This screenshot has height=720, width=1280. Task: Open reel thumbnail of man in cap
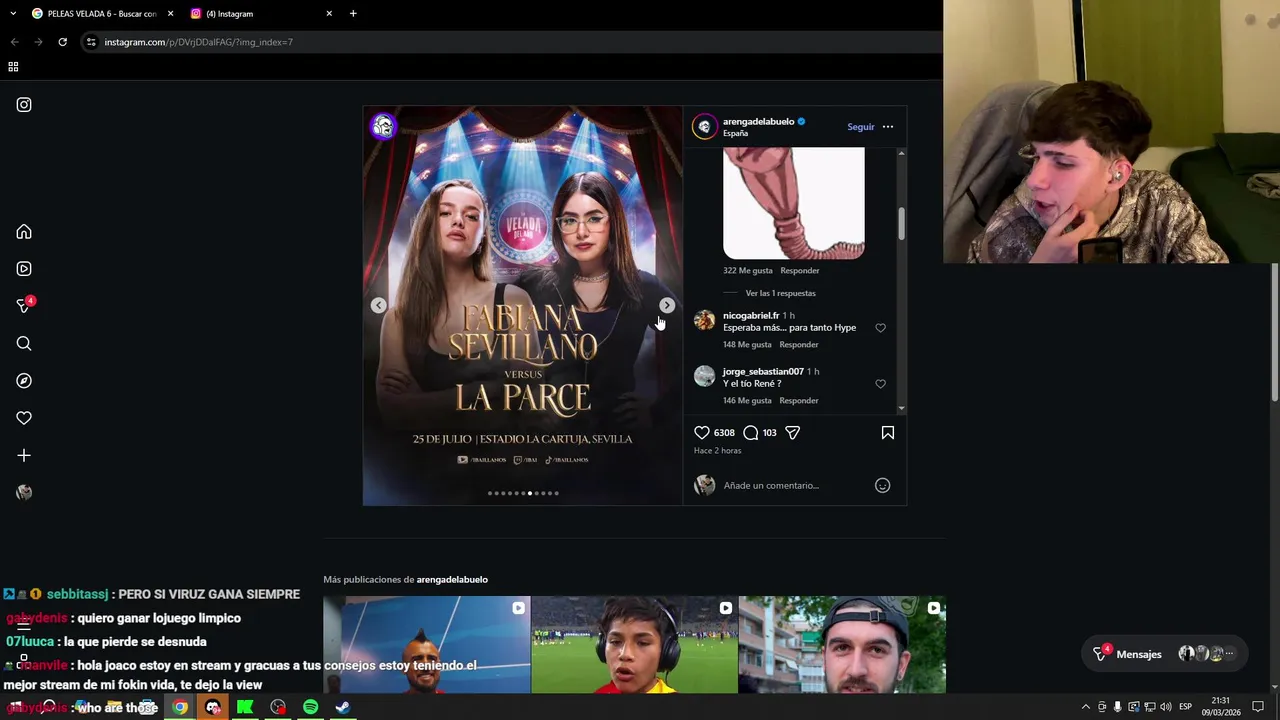point(842,645)
